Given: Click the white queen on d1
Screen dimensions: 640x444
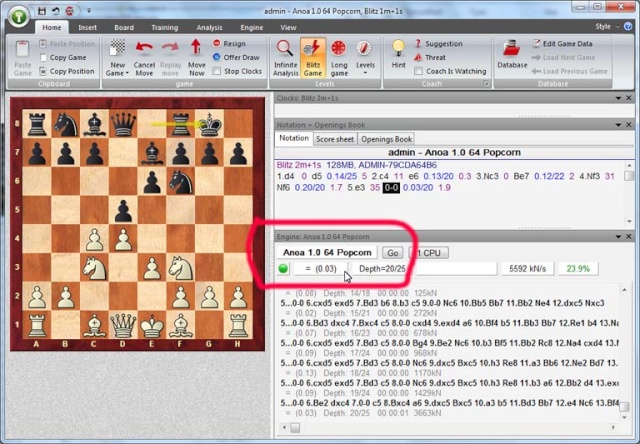Looking at the screenshot, I should (123, 325).
